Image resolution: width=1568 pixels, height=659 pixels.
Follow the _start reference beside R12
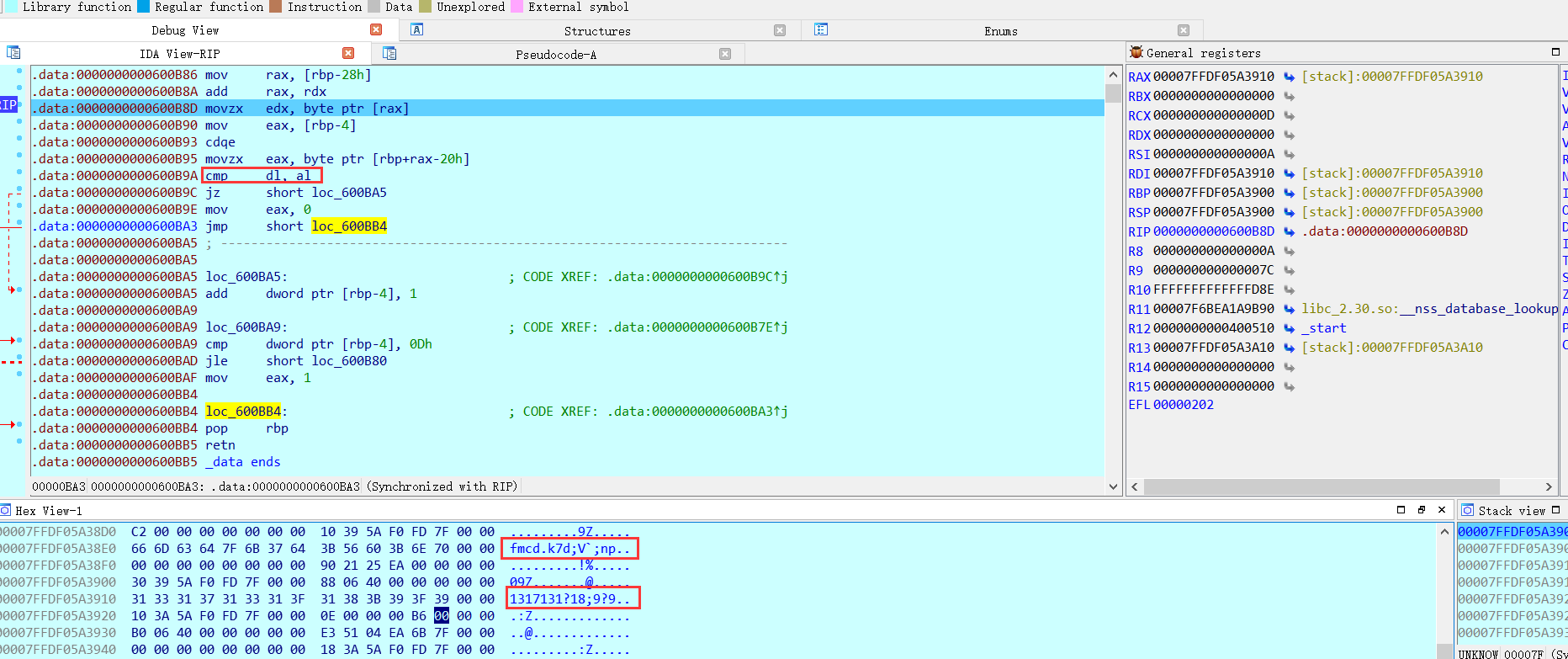click(1323, 328)
